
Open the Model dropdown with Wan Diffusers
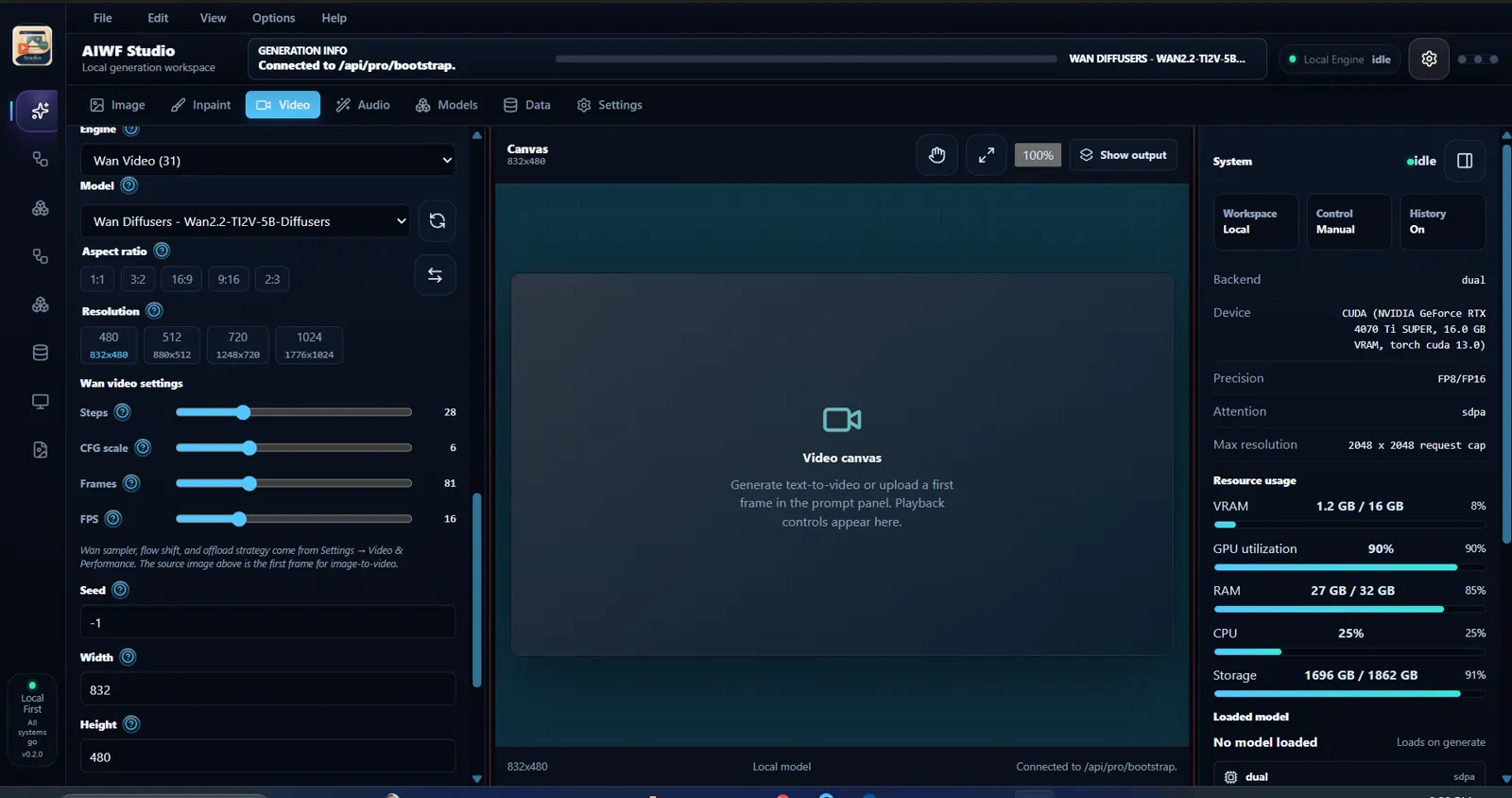[x=246, y=221]
